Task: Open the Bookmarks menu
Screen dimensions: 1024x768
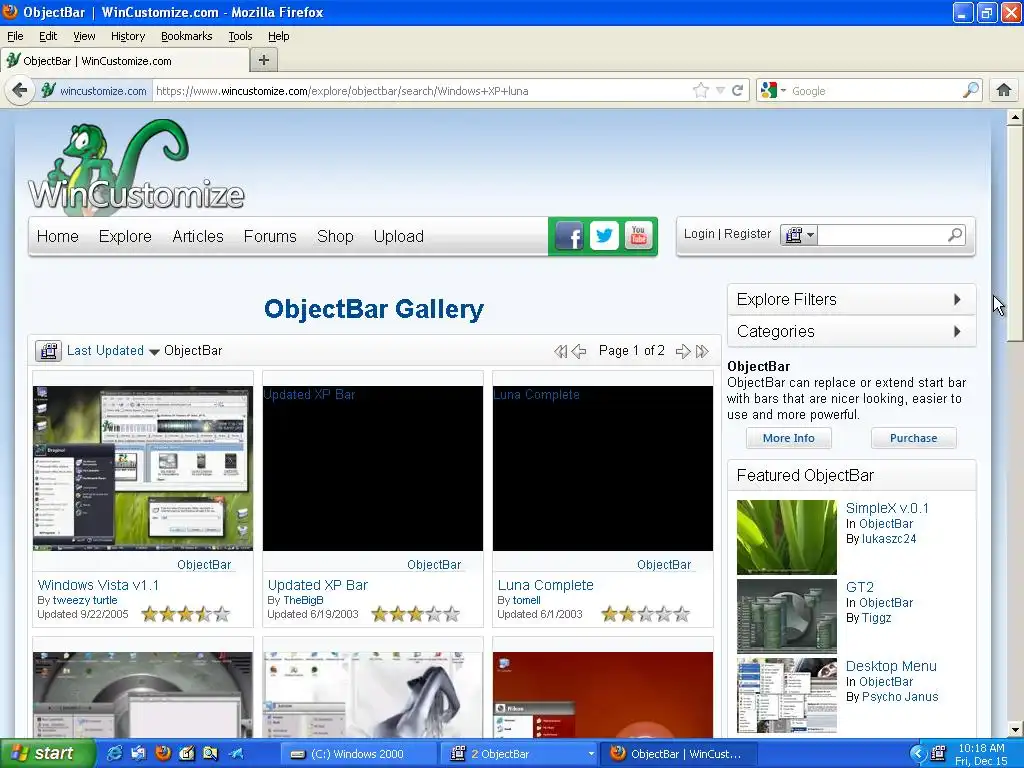Action: (187, 36)
